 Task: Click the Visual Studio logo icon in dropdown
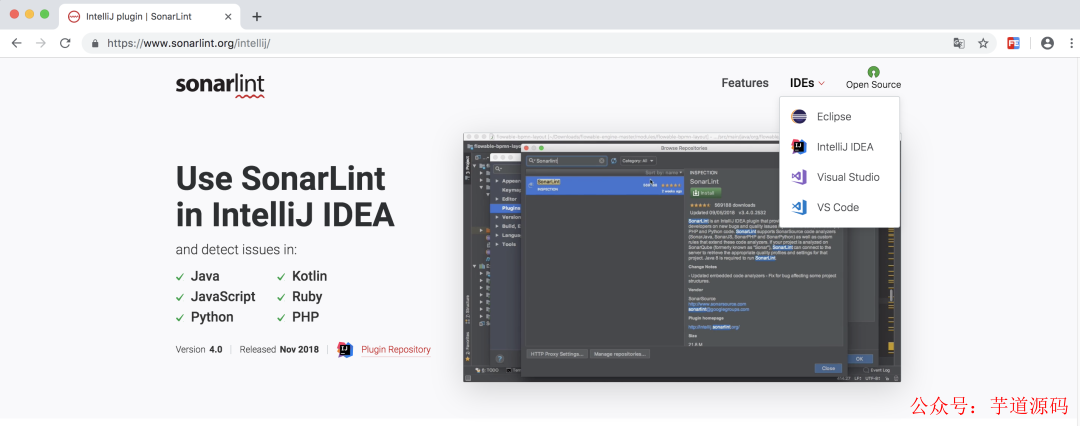click(799, 177)
